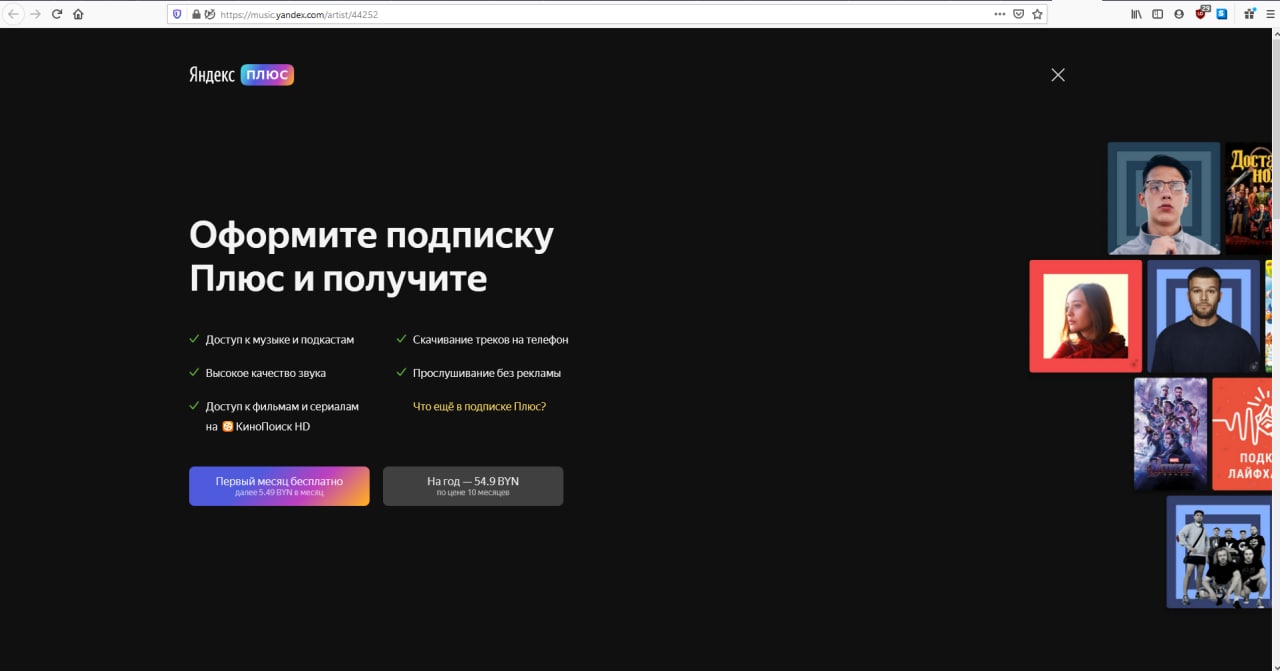The image size is (1280, 671).
Task: Click the Яндекс Плюс logo
Action: coord(241,74)
